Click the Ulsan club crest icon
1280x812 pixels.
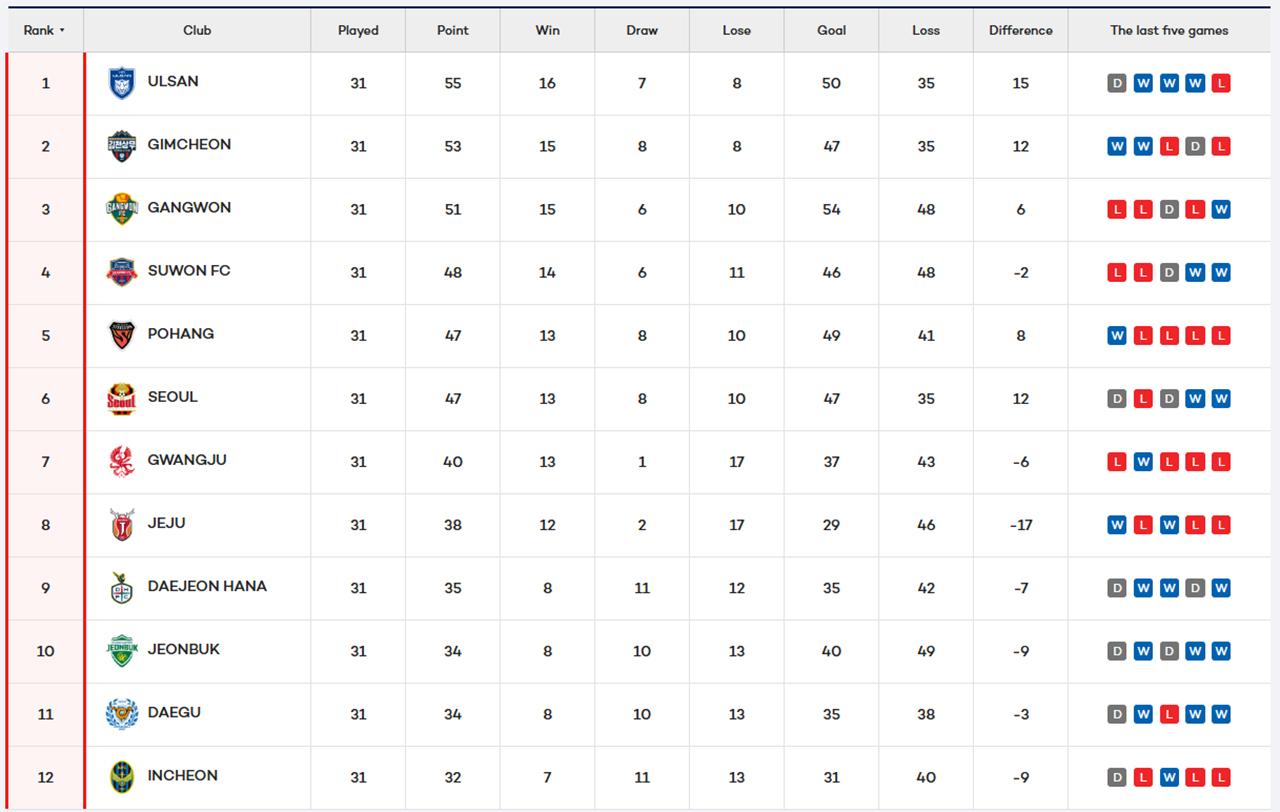(122, 83)
